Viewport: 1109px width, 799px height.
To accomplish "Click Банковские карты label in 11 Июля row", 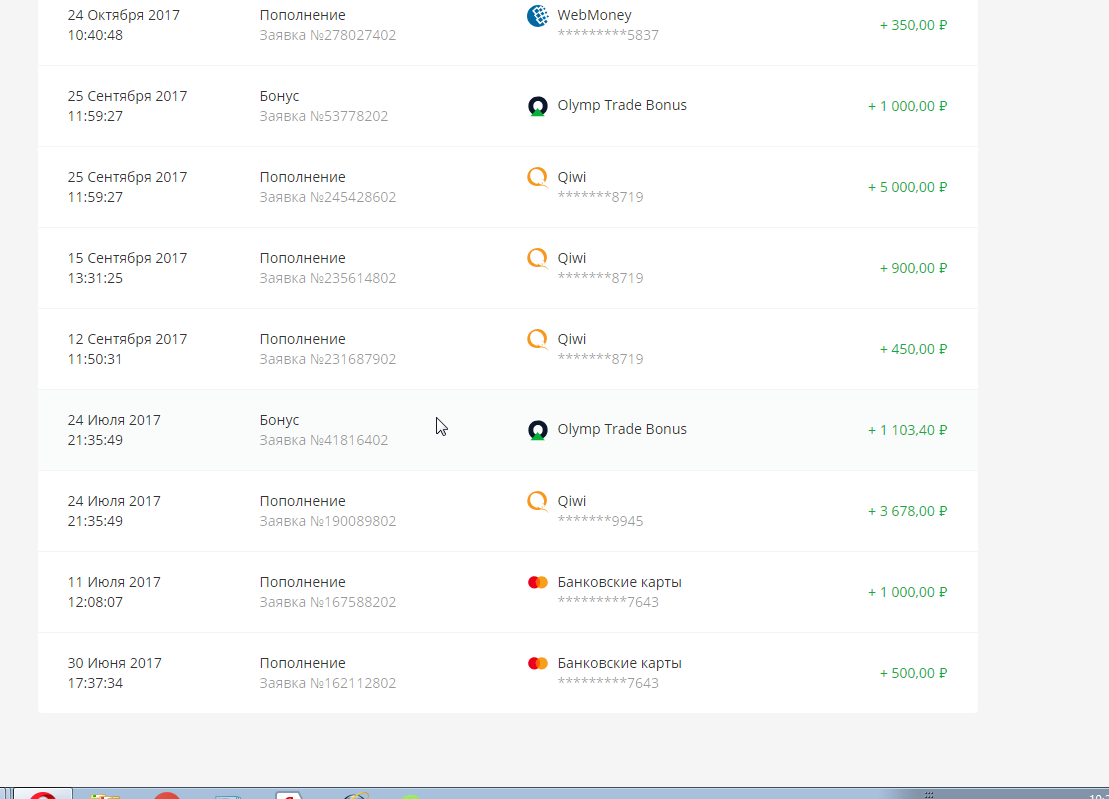I will (620, 582).
